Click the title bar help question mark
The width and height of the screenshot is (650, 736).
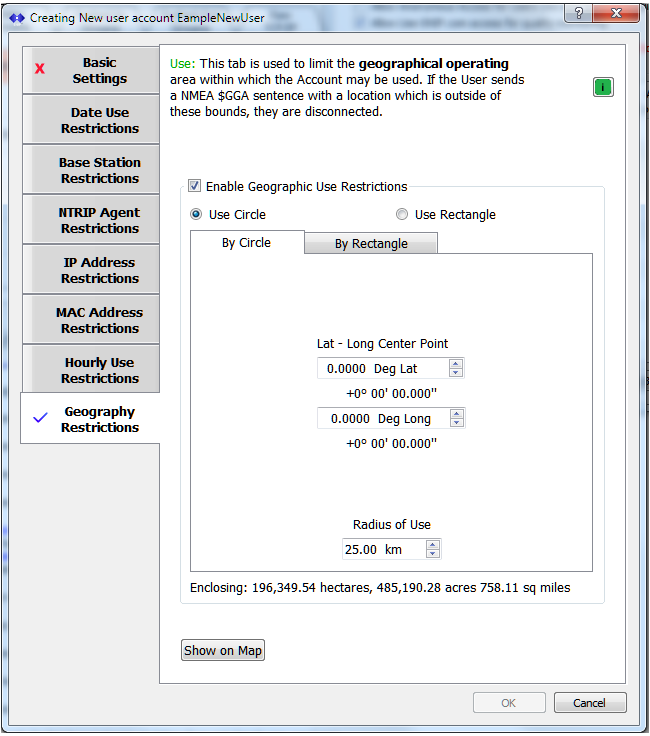pos(580,14)
